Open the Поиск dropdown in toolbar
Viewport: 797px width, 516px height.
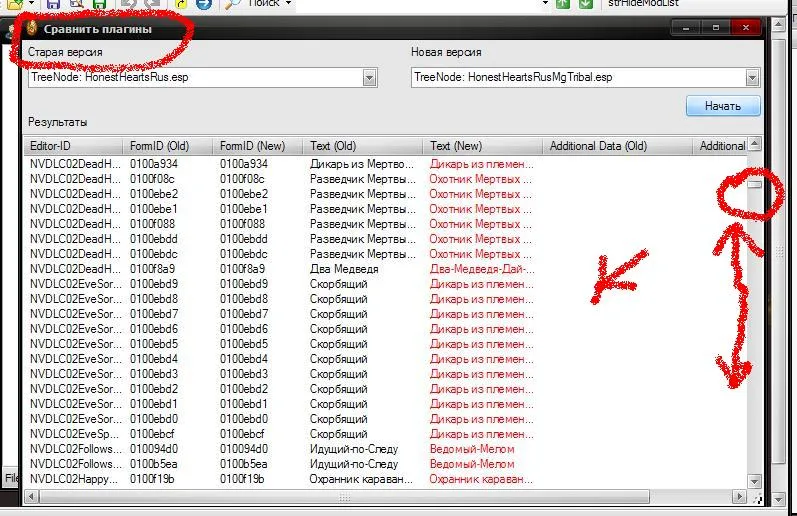click(x=288, y=3)
